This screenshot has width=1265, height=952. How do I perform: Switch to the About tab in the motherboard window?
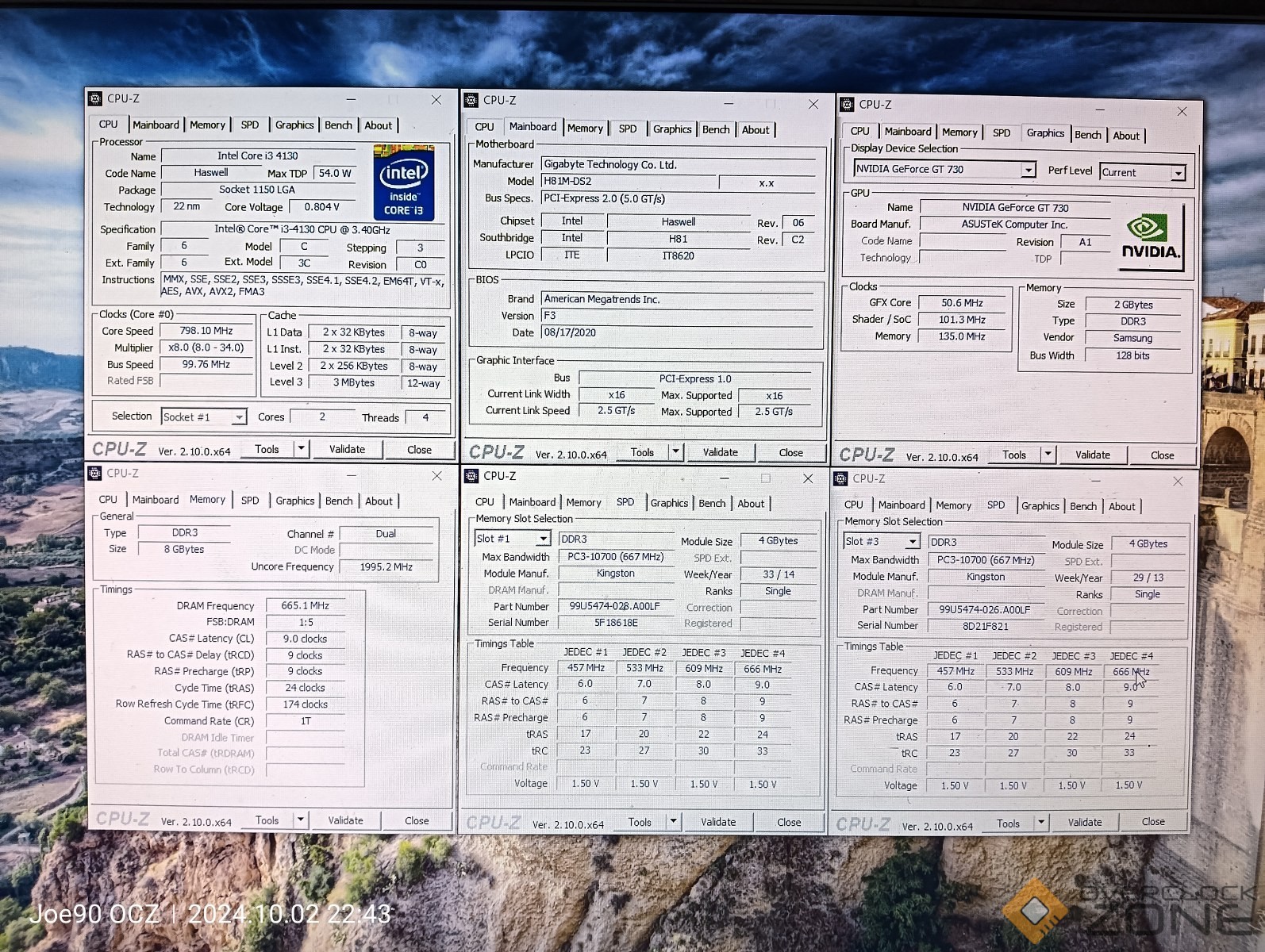coord(756,130)
